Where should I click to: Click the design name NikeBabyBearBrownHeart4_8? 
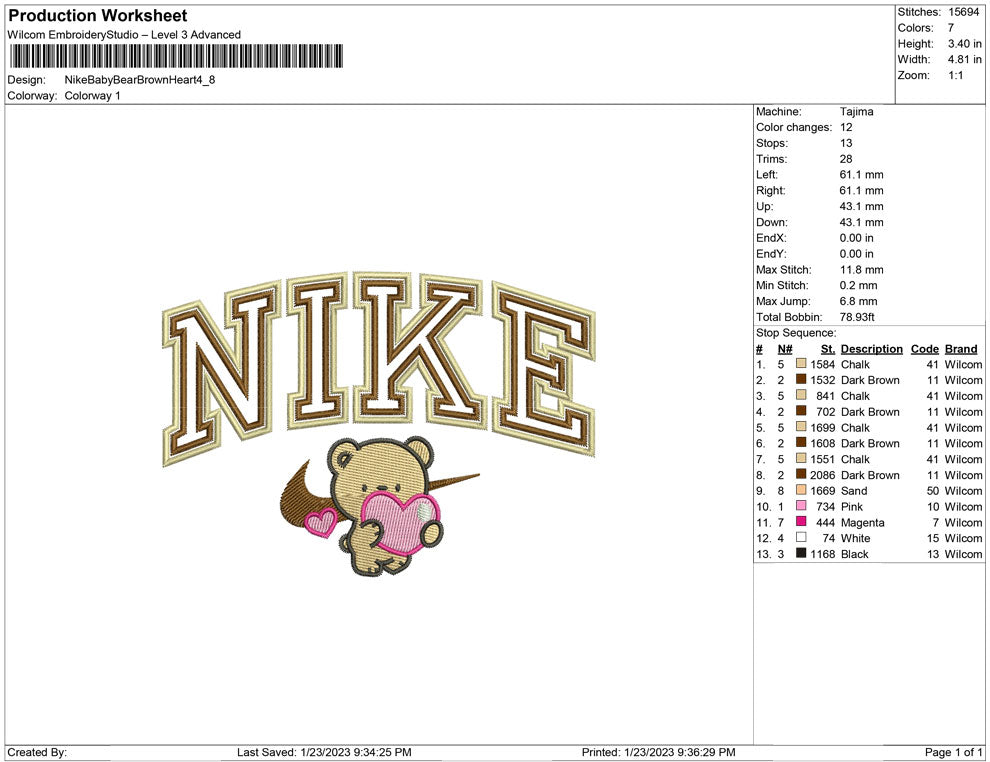coord(140,80)
